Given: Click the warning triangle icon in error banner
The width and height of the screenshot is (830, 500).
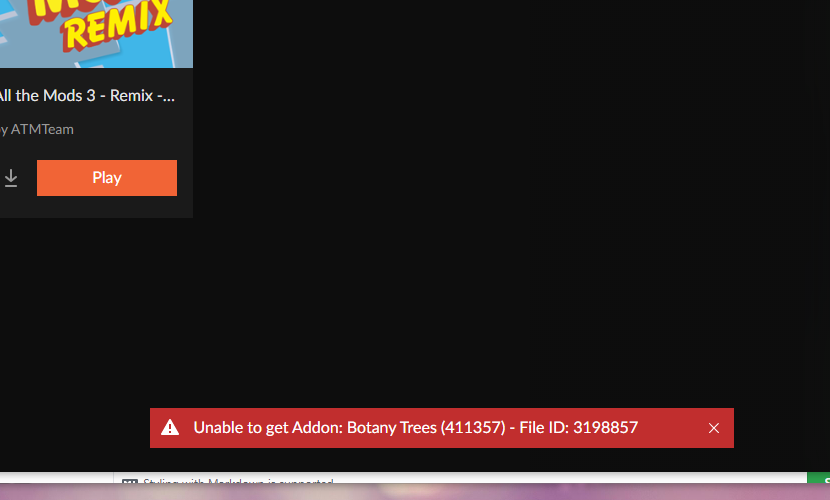Looking at the screenshot, I should (170, 428).
